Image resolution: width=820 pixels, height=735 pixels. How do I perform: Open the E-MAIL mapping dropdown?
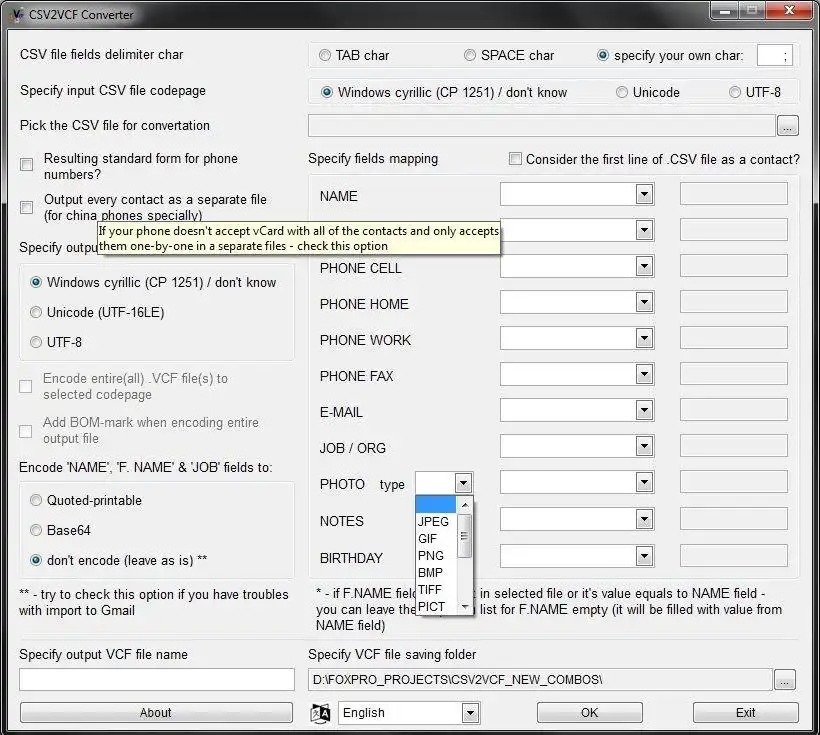point(644,411)
